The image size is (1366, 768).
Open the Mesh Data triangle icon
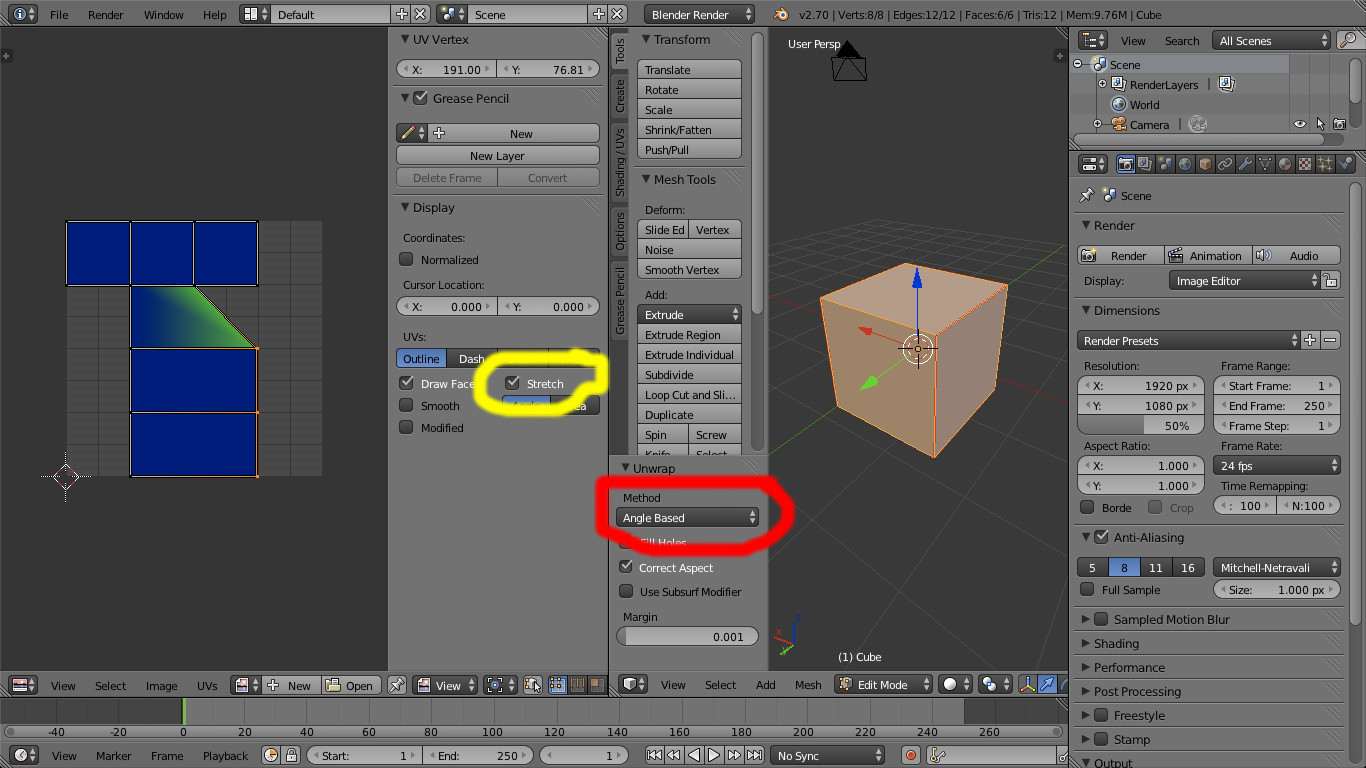point(1266,164)
